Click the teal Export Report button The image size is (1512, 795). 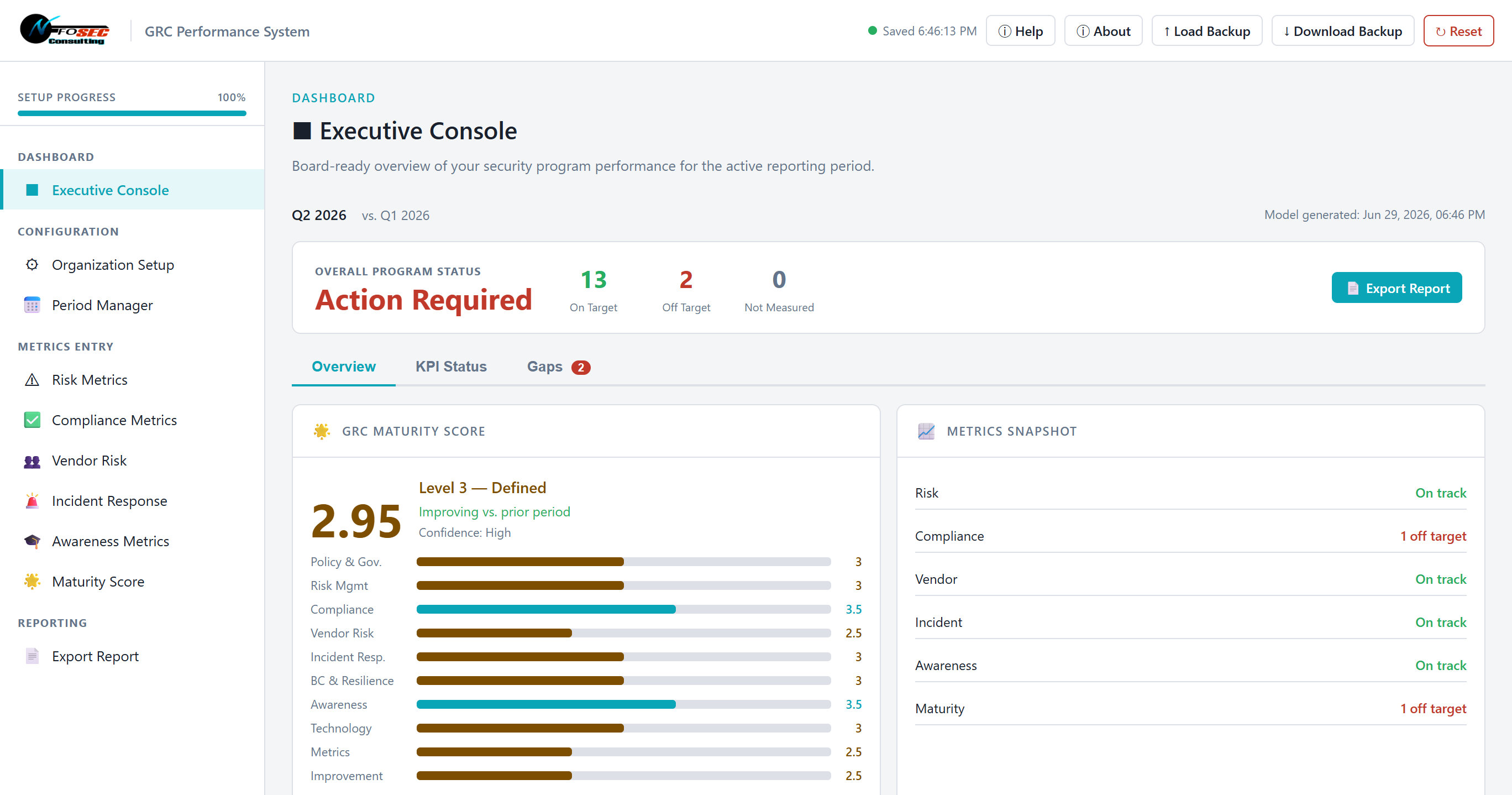pyautogui.click(x=1397, y=287)
